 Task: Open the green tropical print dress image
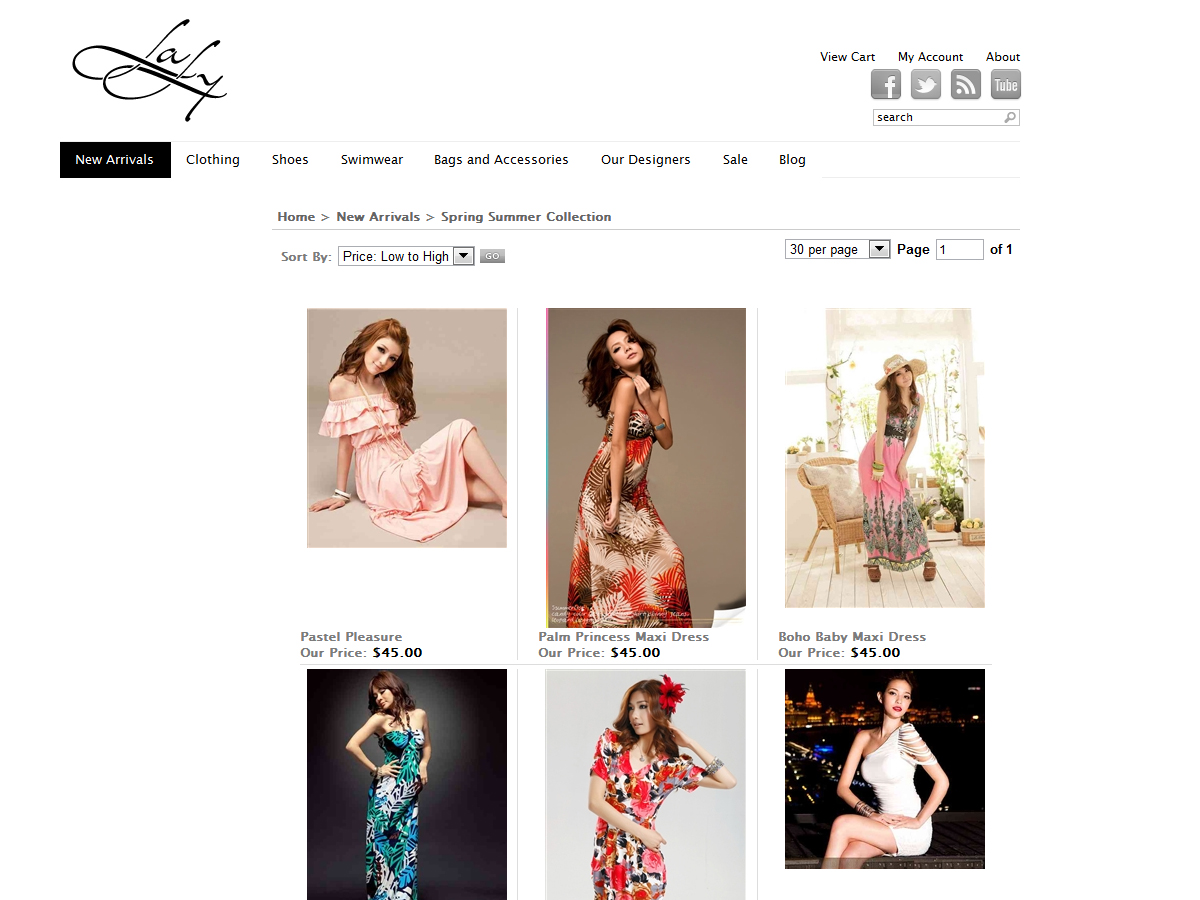[x=407, y=785]
